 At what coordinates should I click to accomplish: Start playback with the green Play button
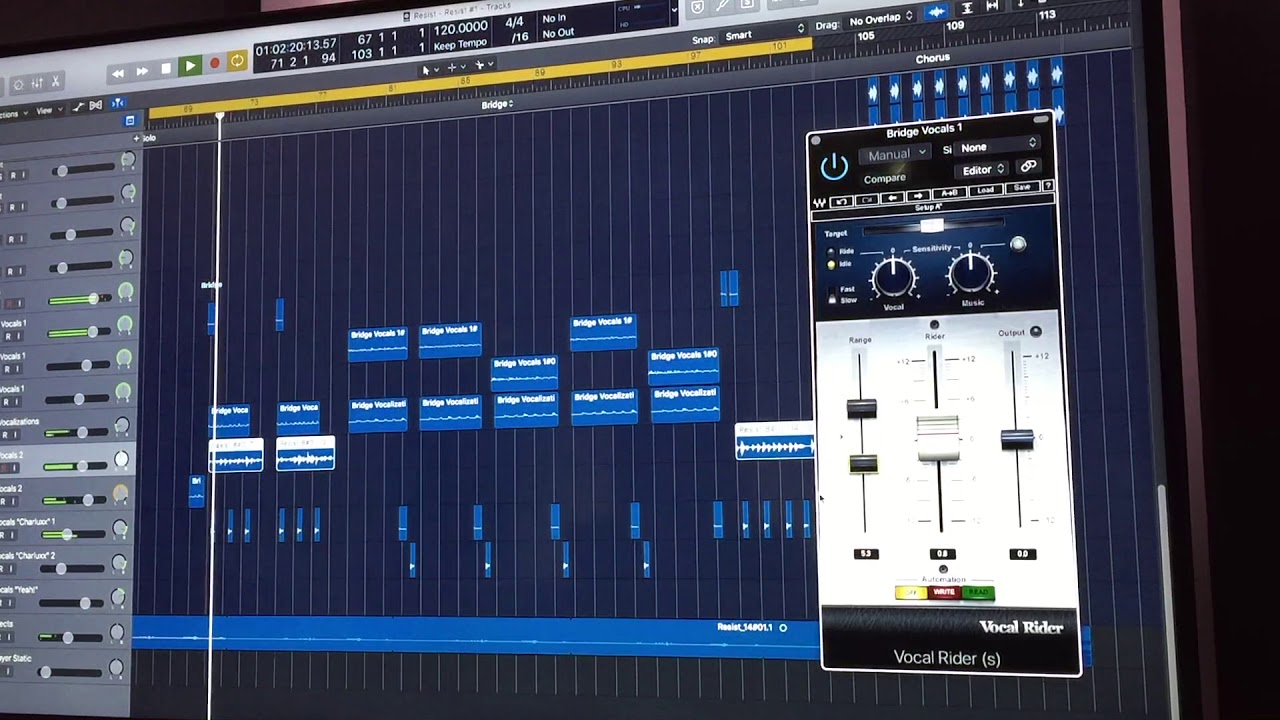190,66
